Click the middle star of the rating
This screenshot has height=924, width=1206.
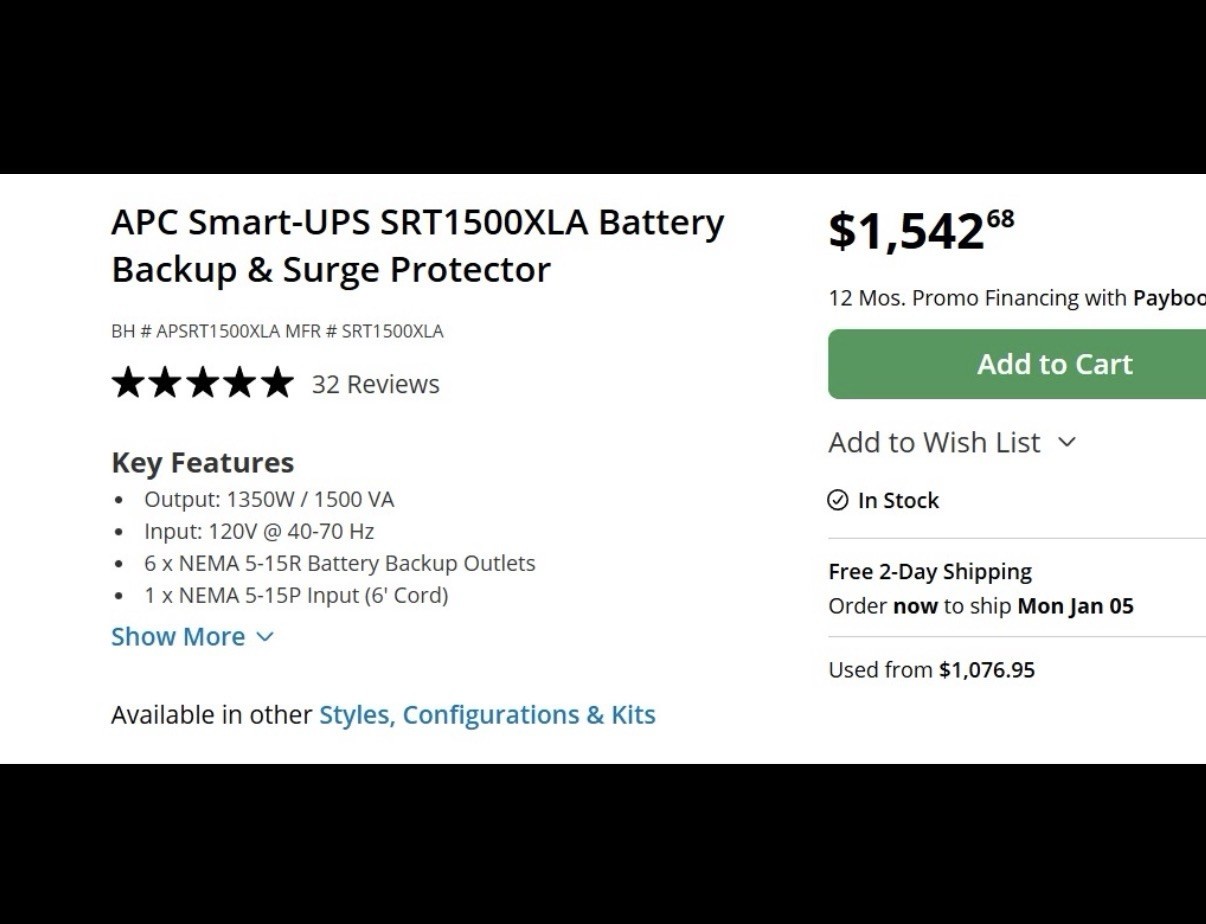click(x=202, y=383)
